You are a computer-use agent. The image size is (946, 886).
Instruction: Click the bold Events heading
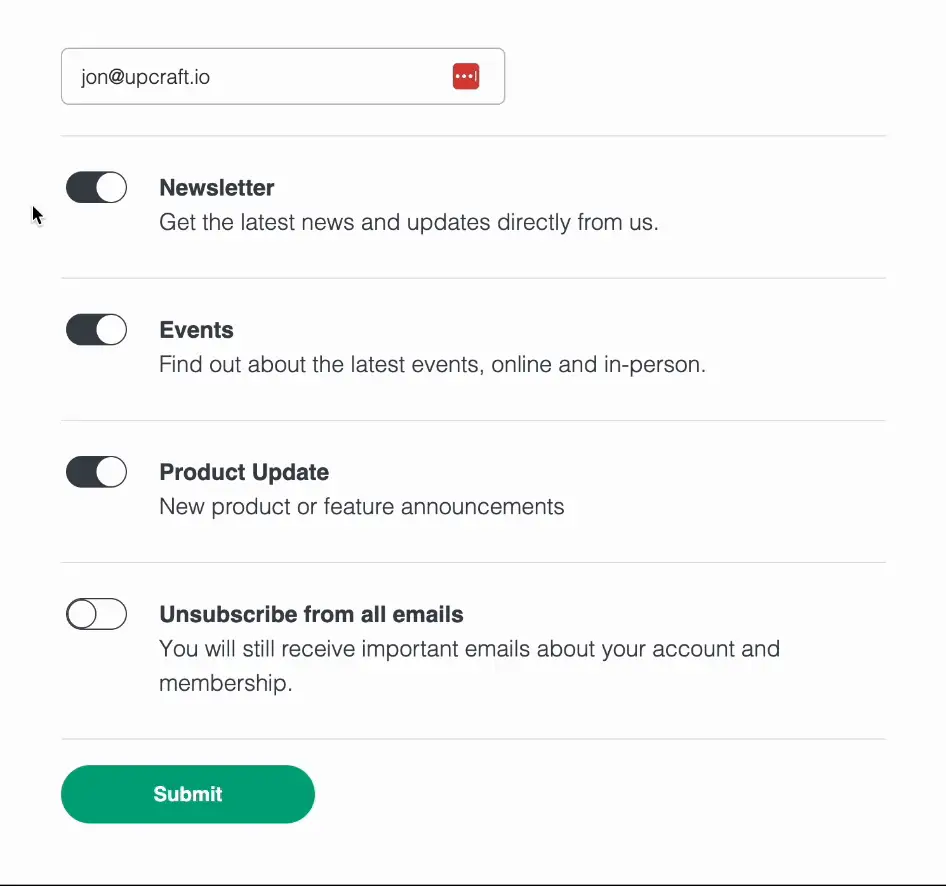tap(196, 330)
